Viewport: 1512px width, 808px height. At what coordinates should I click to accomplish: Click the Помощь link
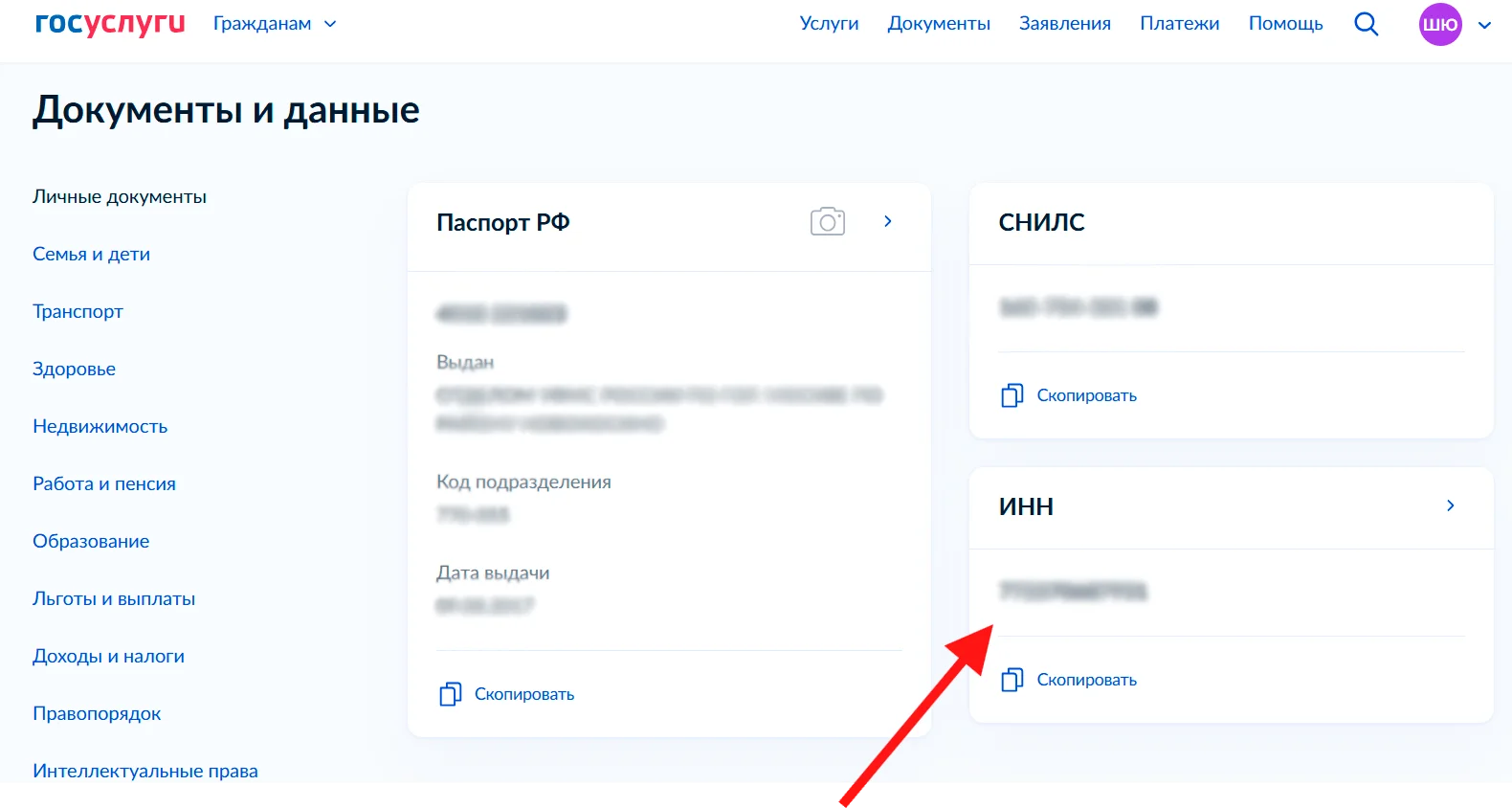[1285, 24]
